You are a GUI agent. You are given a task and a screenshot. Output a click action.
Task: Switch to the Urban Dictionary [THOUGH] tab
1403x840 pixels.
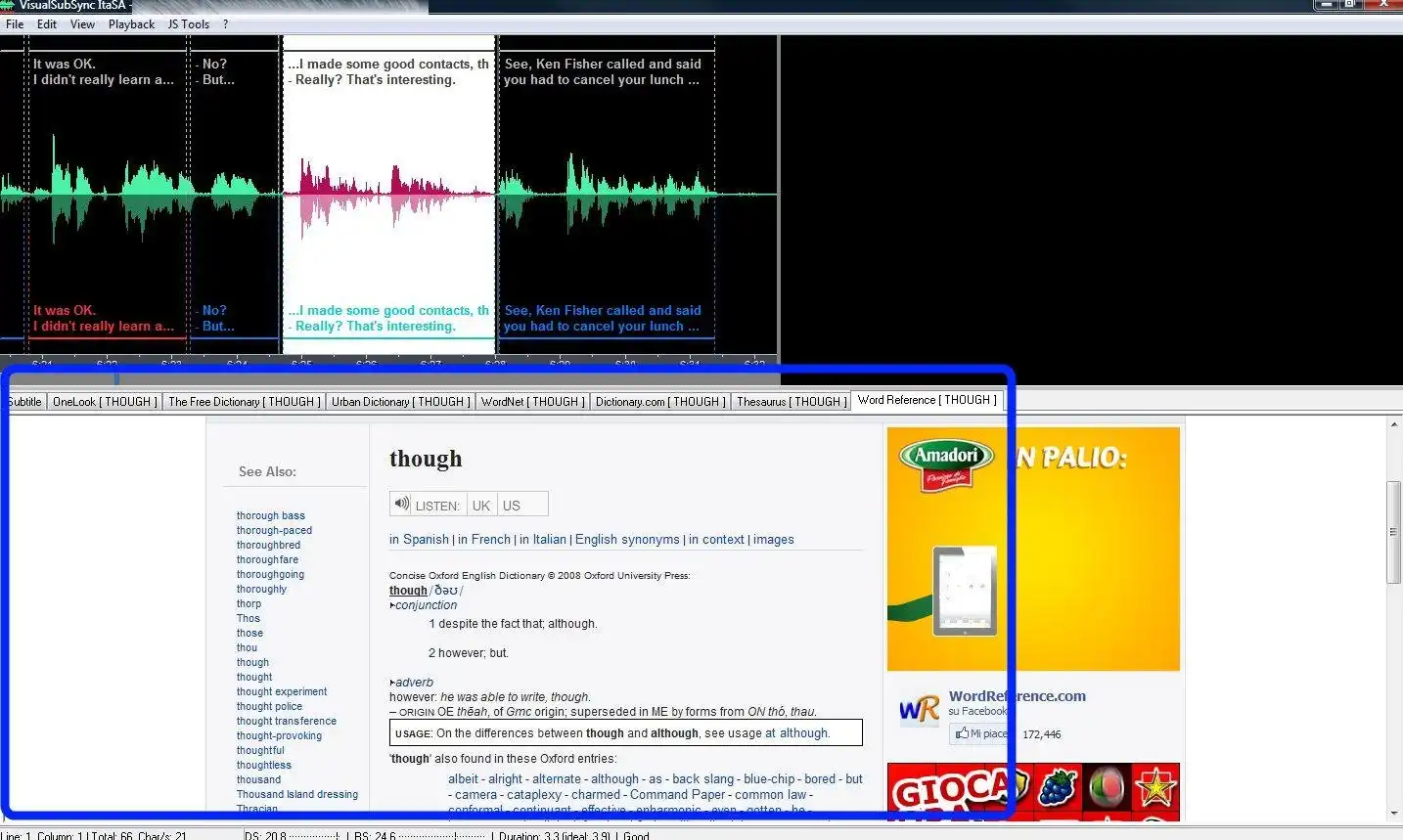click(401, 402)
